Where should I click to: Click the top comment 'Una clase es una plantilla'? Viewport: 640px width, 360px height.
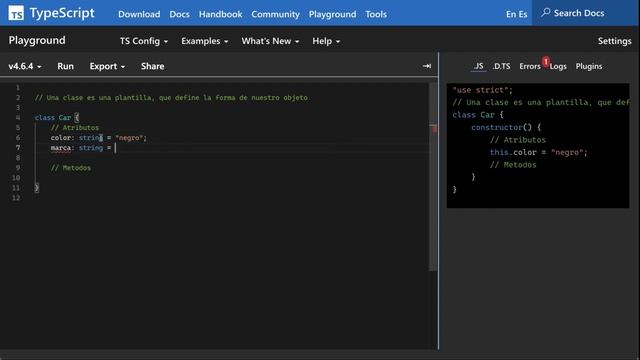point(171,98)
